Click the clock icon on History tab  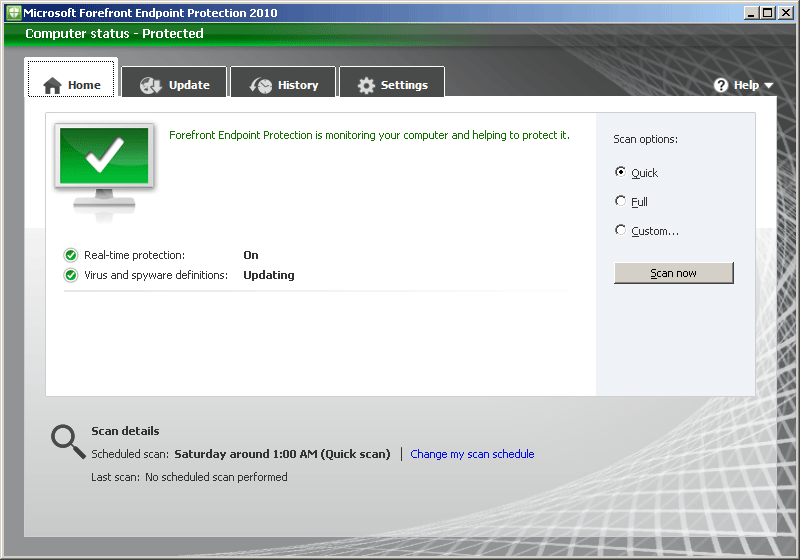pyautogui.click(x=261, y=85)
